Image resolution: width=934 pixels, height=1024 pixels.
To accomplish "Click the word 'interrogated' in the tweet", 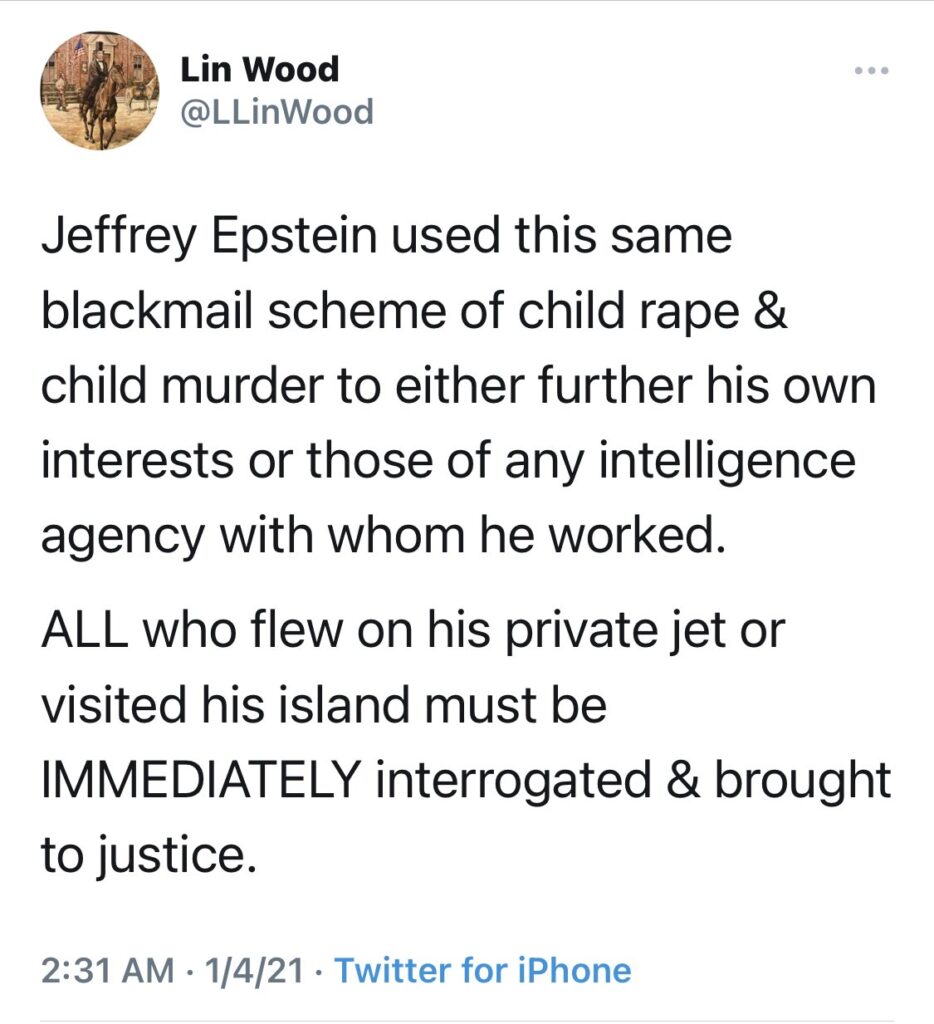I will click(x=513, y=782).
